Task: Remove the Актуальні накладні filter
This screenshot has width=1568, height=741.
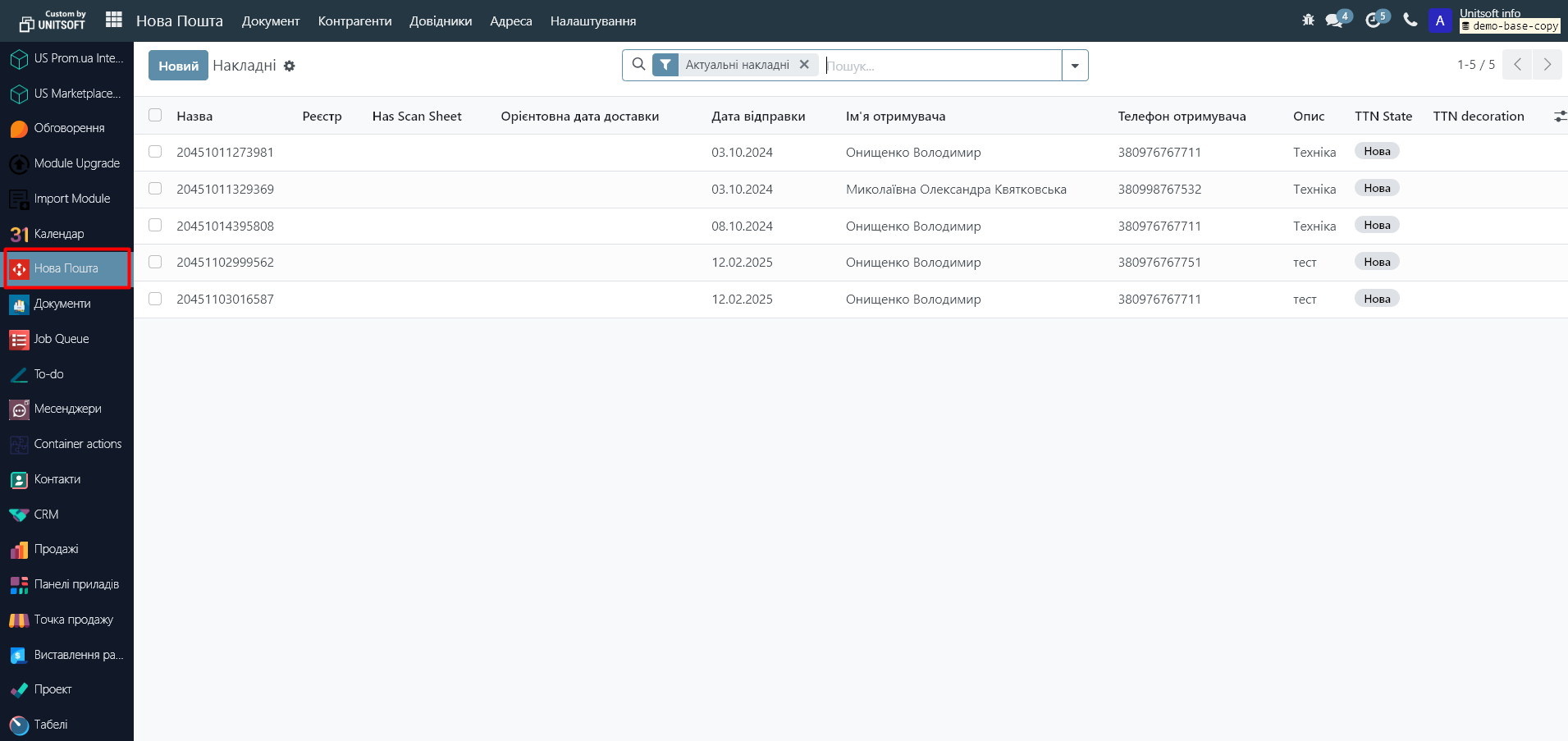Action: [x=804, y=65]
